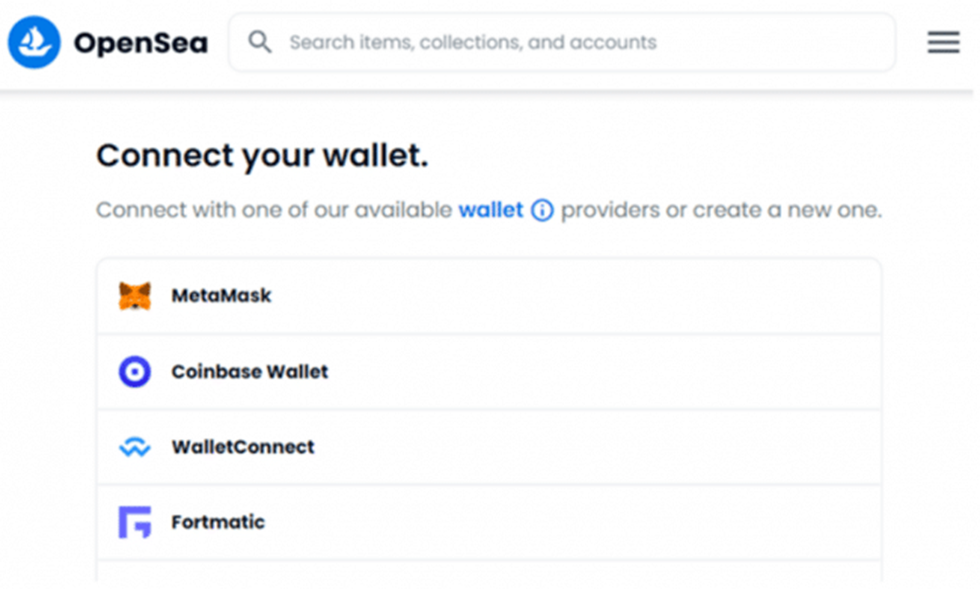Image resolution: width=980 pixels, height=589 pixels.
Task: Click the Coinbase Wallet label text
Action: coord(249,371)
